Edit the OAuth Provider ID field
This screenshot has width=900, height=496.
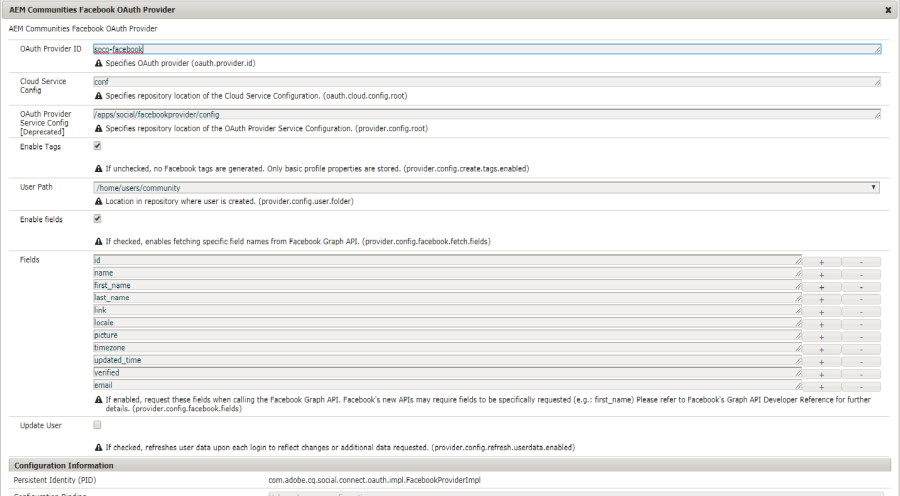click(x=487, y=49)
